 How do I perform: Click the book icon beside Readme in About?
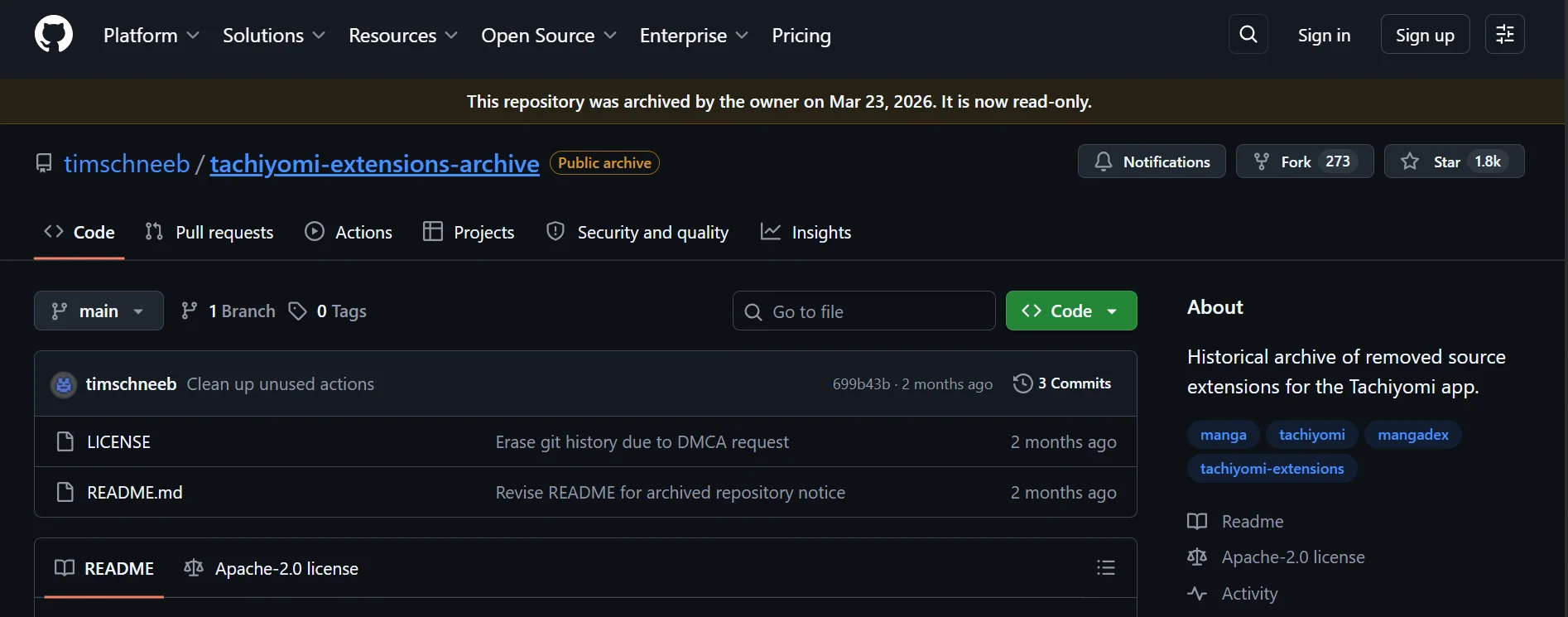click(x=1197, y=521)
